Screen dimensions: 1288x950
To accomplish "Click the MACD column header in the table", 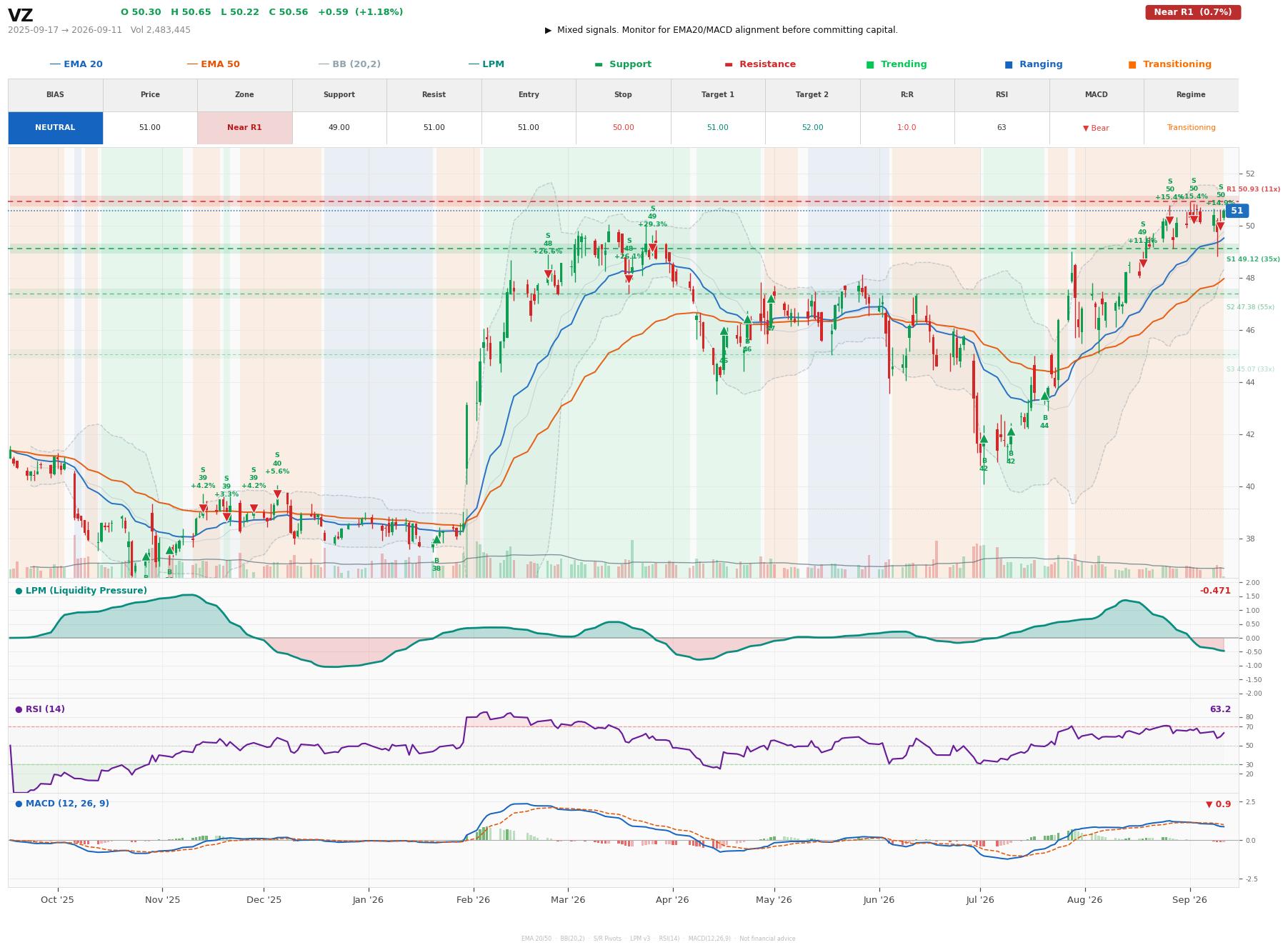I will (x=1097, y=95).
